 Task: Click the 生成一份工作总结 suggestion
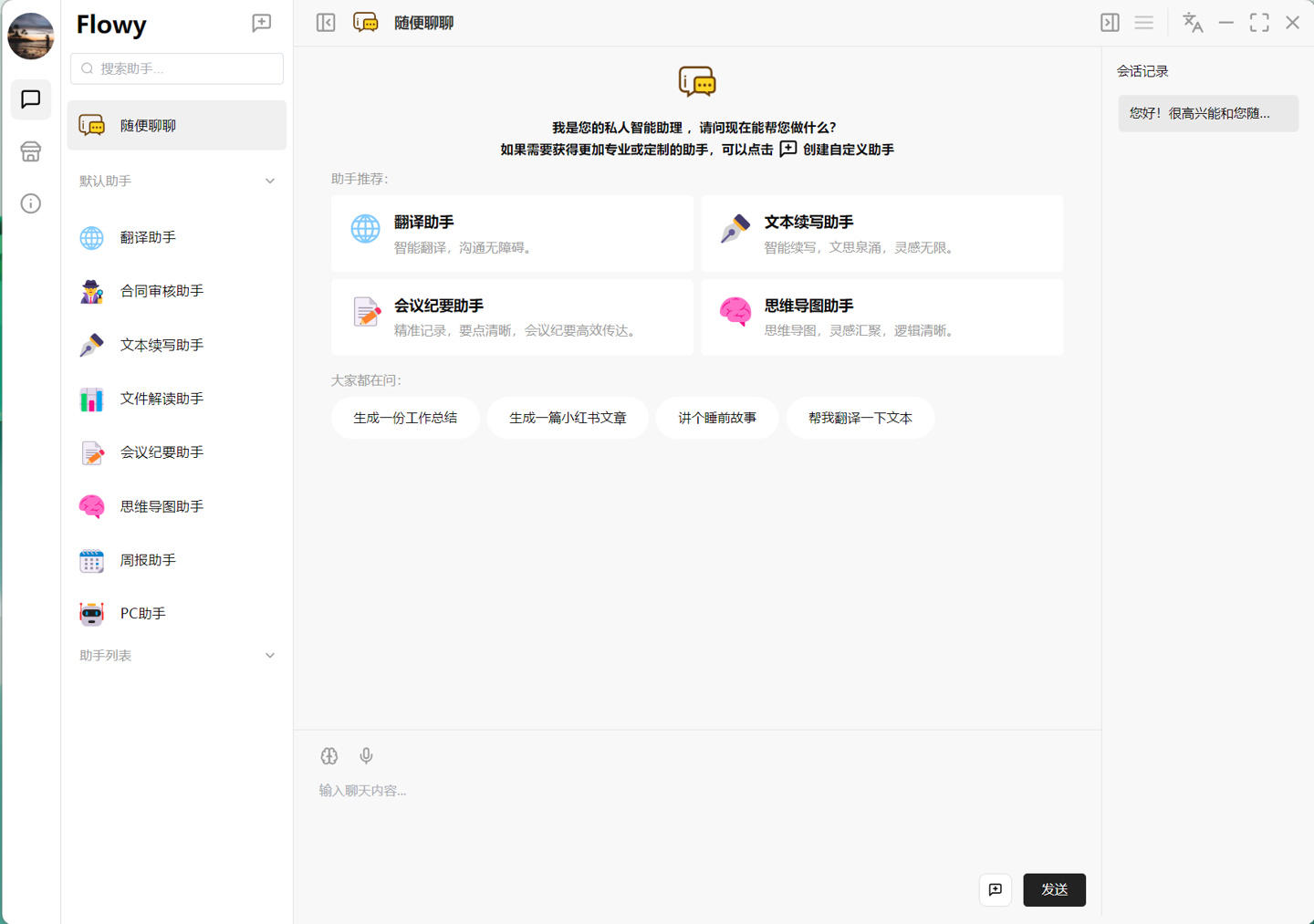(405, 418)
